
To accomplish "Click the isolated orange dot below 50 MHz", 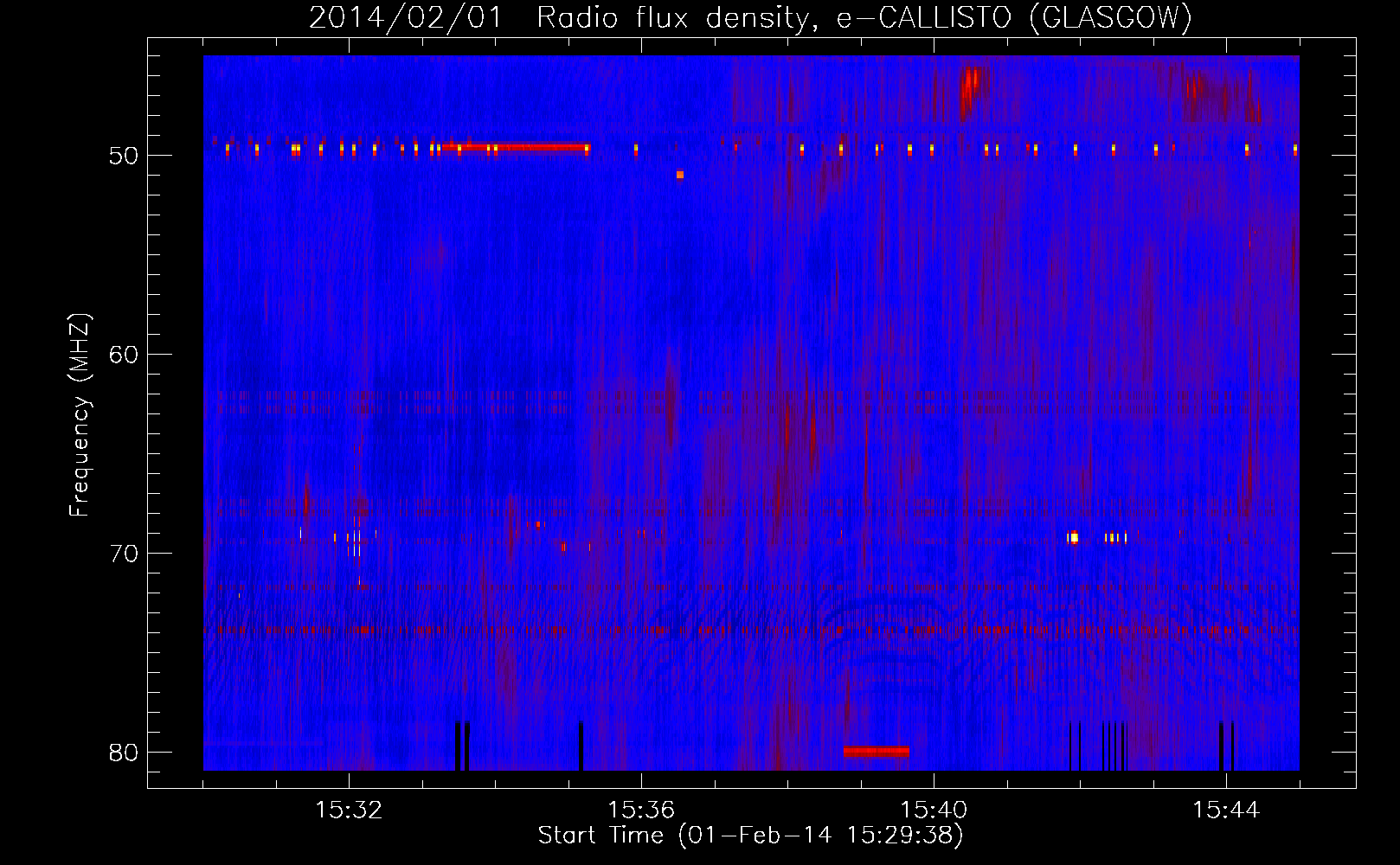I will [680, 175].
